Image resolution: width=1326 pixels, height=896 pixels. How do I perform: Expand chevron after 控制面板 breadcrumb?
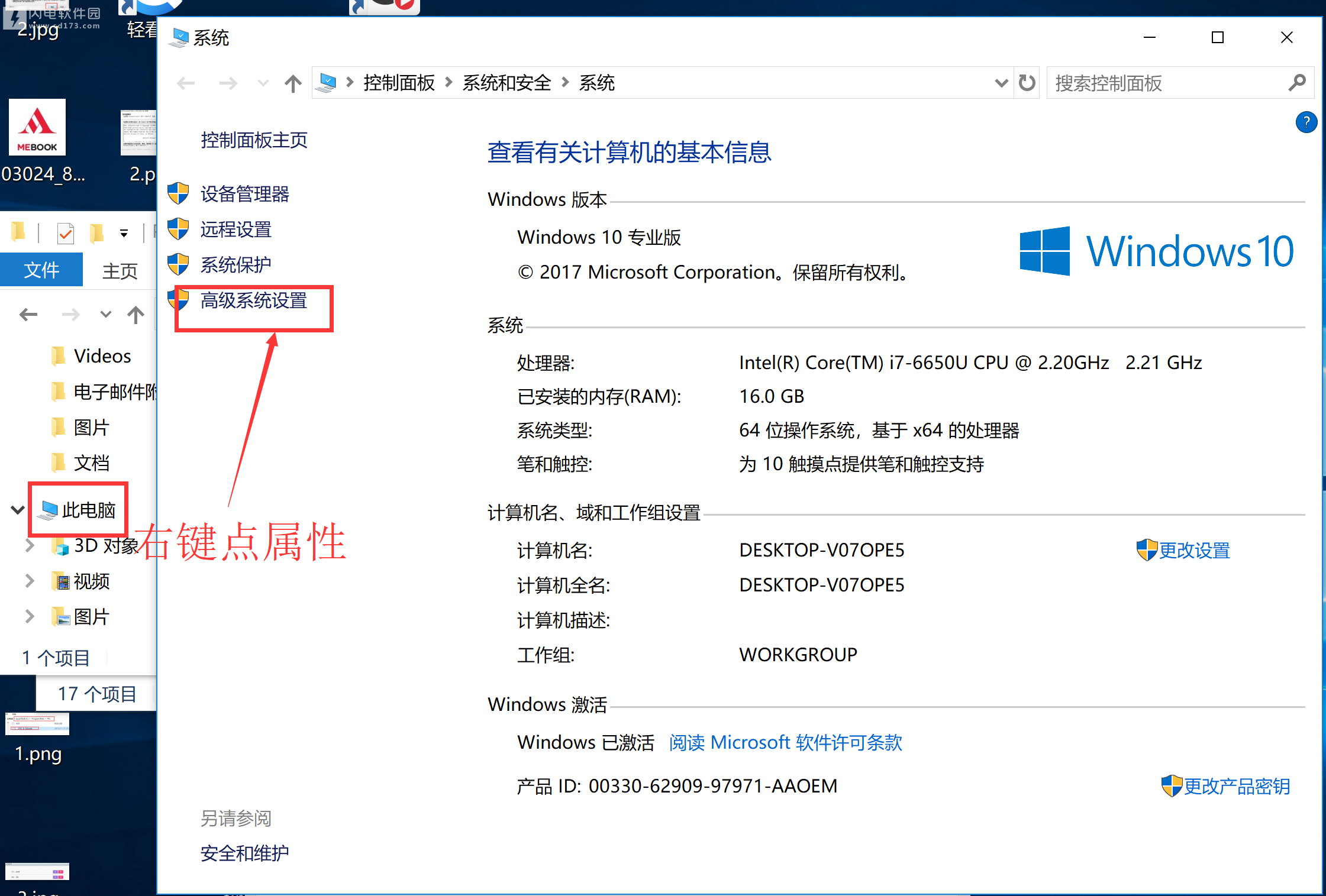(x=449, y=83)
